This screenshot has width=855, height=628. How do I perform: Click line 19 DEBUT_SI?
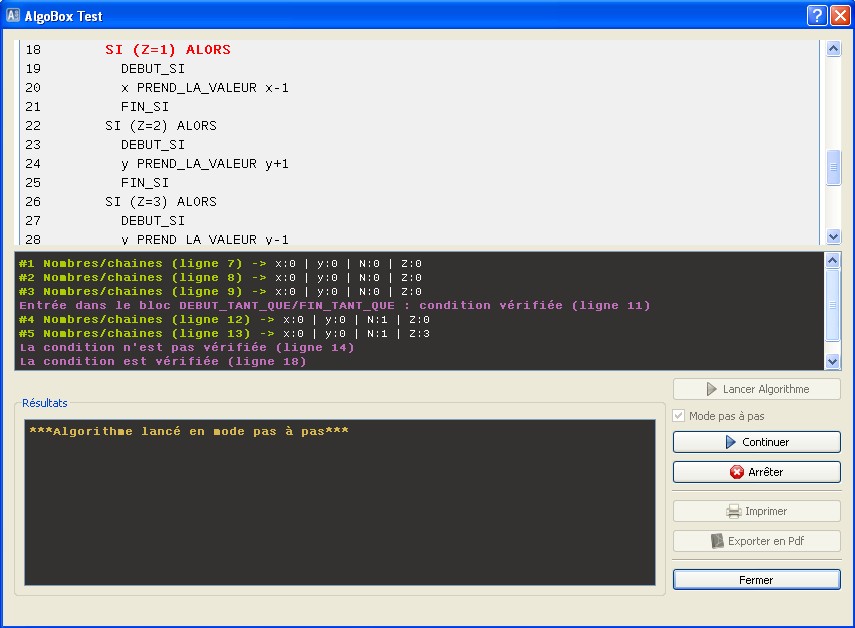coord(153,69)
